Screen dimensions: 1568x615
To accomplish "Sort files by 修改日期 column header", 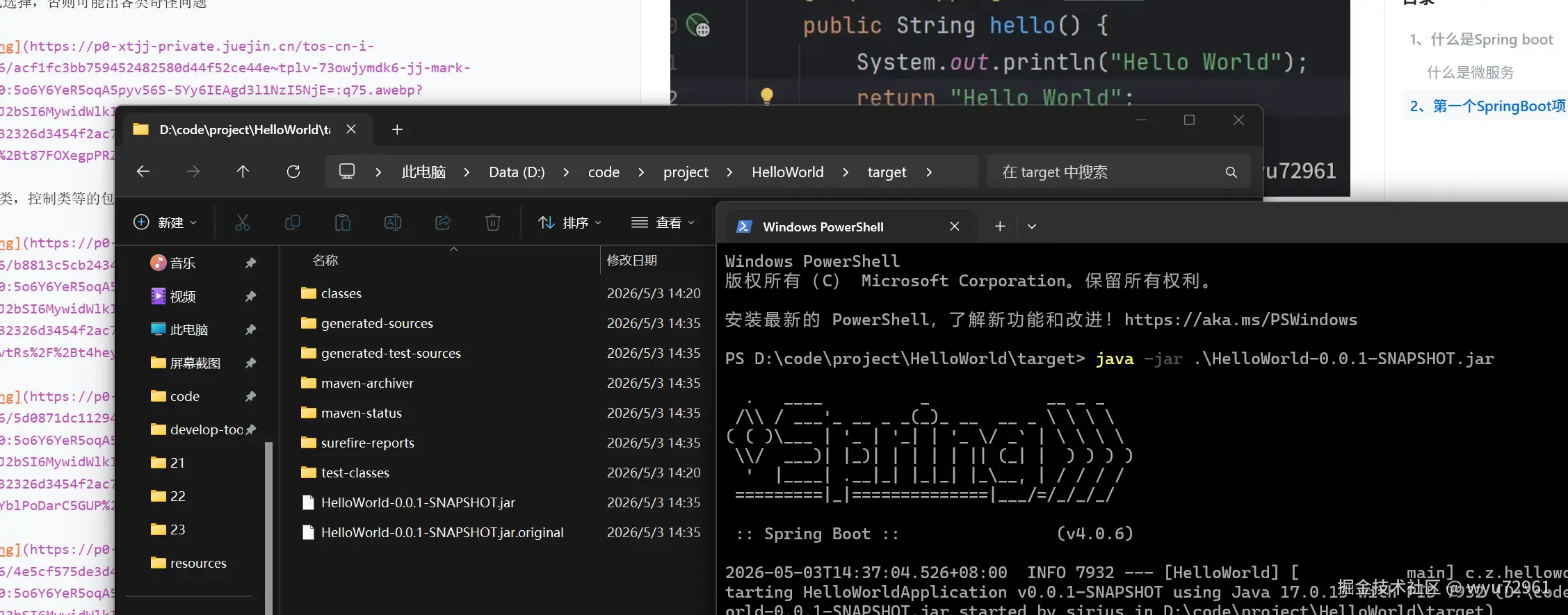I will [632, 261].
